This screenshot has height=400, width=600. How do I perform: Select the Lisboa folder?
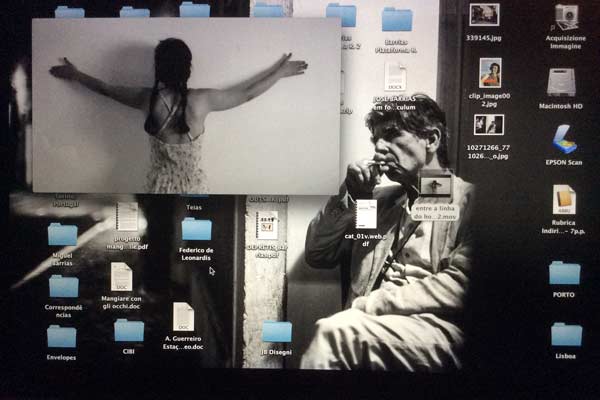point(566,333)
